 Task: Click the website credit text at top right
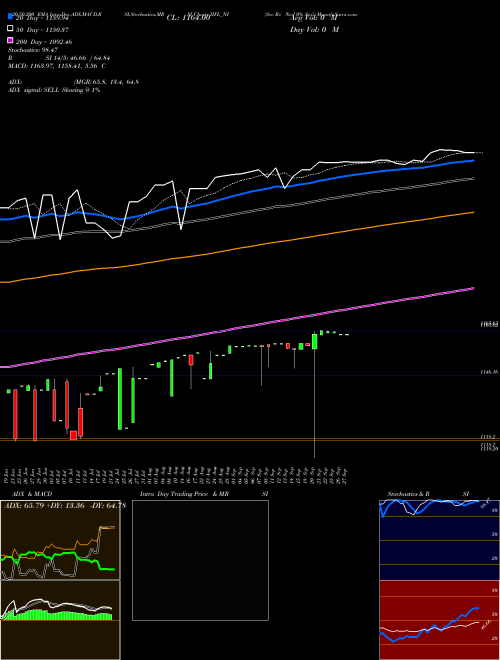(311, 14)
